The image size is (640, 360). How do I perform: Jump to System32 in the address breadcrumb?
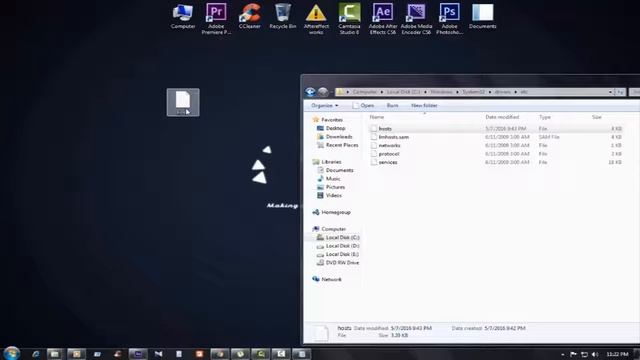473,92
